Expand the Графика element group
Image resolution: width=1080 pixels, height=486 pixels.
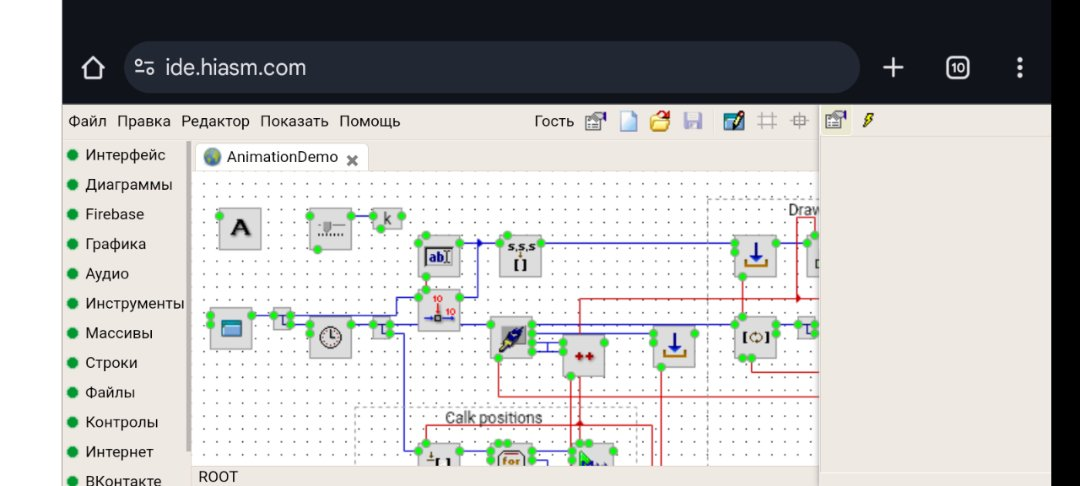(x=117, y=244)
